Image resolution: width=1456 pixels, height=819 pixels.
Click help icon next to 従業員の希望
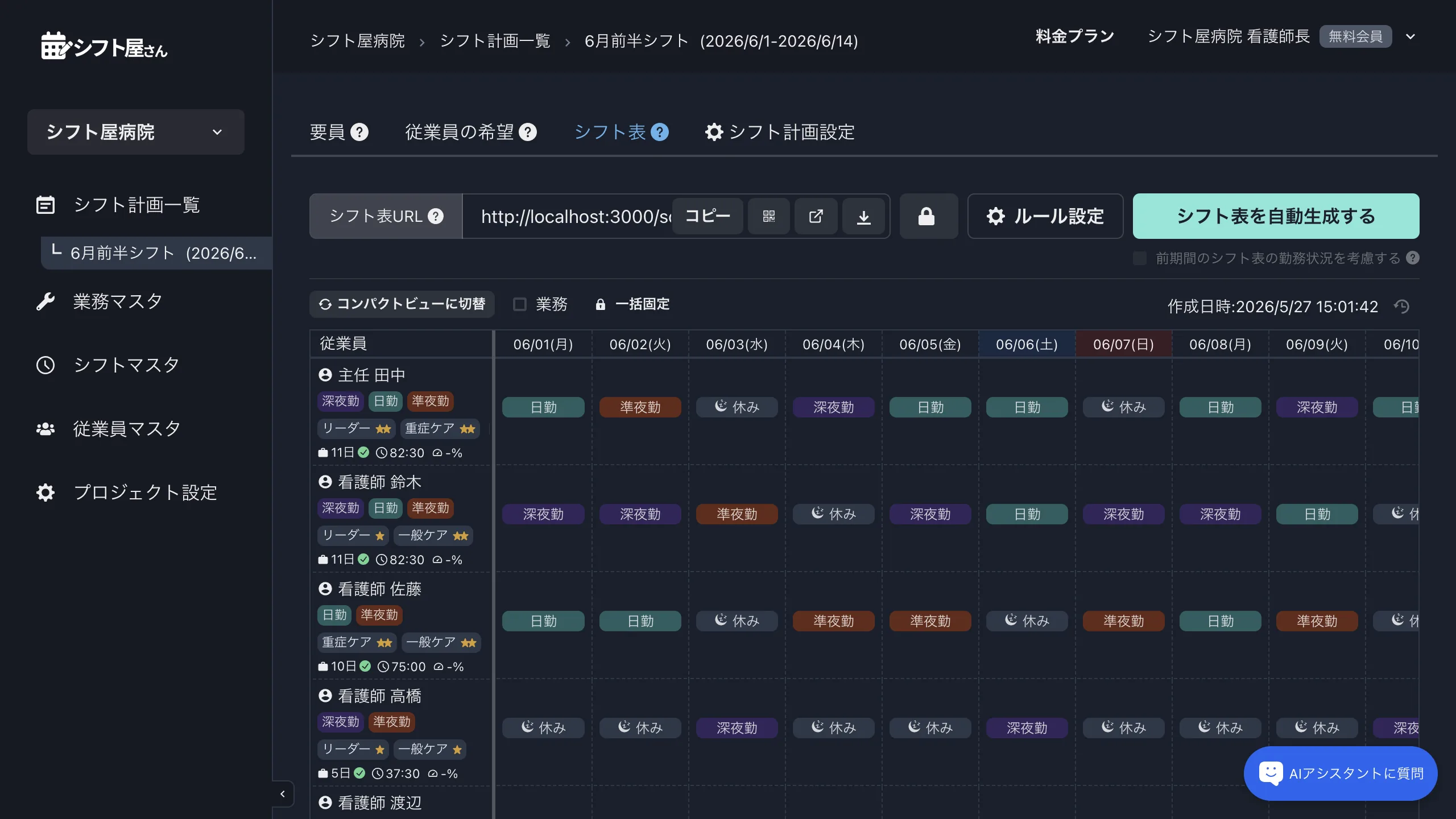(528, 132)
